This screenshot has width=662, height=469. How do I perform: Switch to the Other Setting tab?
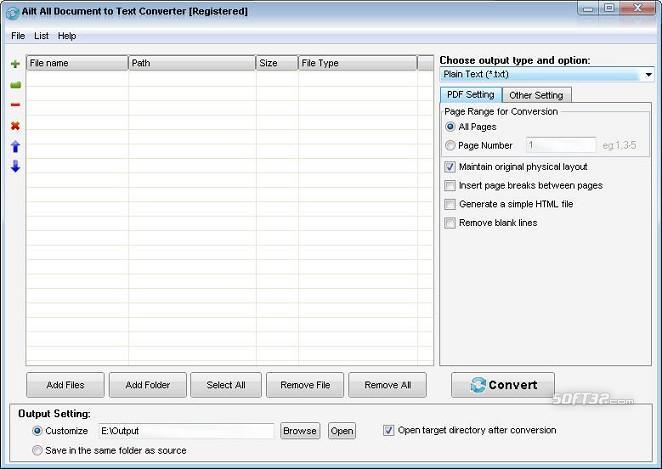click(x=536, y=95)
